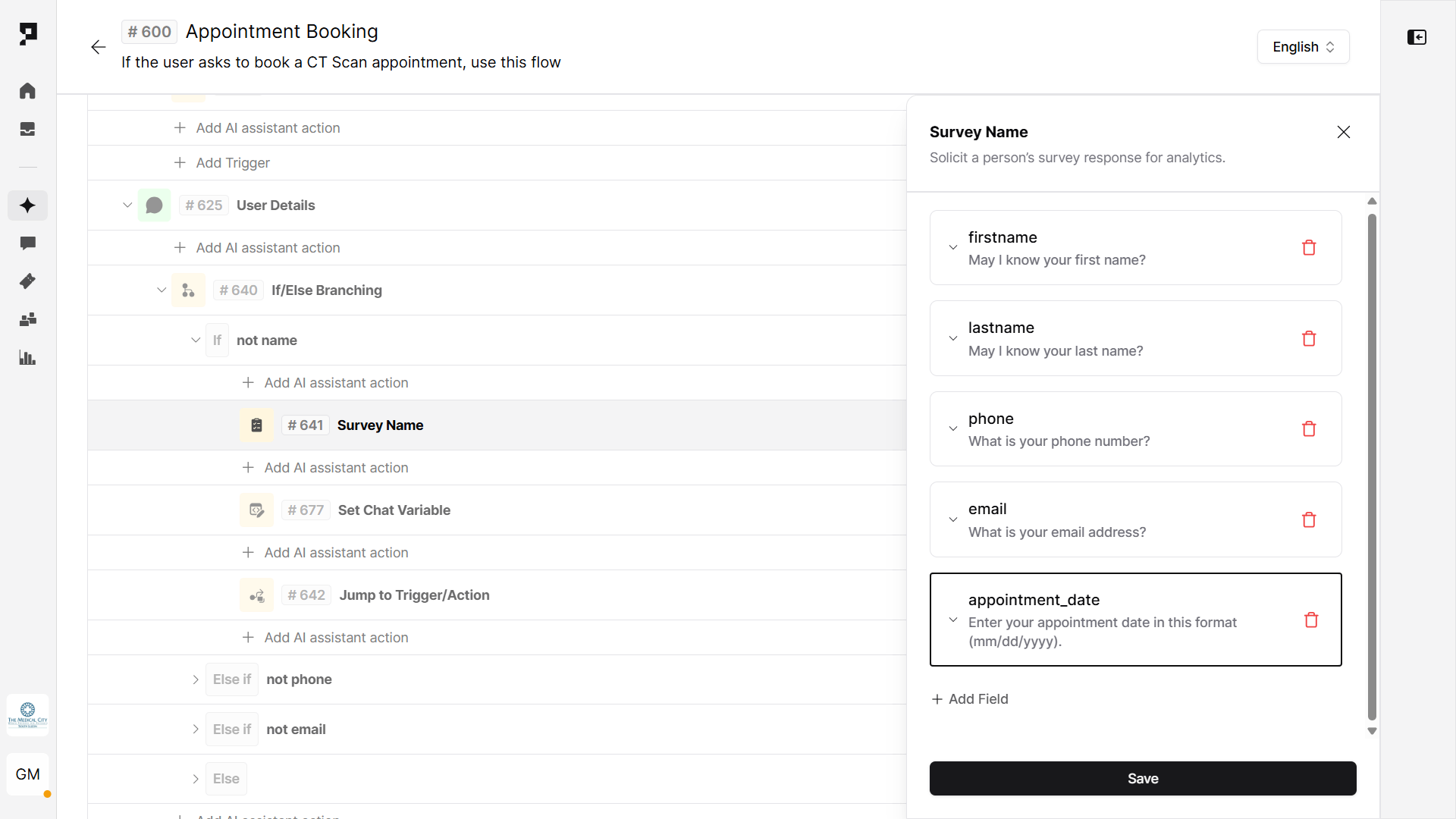Viewport: 1456px width, 819px height.
Task: Collapse the User Details trigger
Action: (x=127, y=206)
